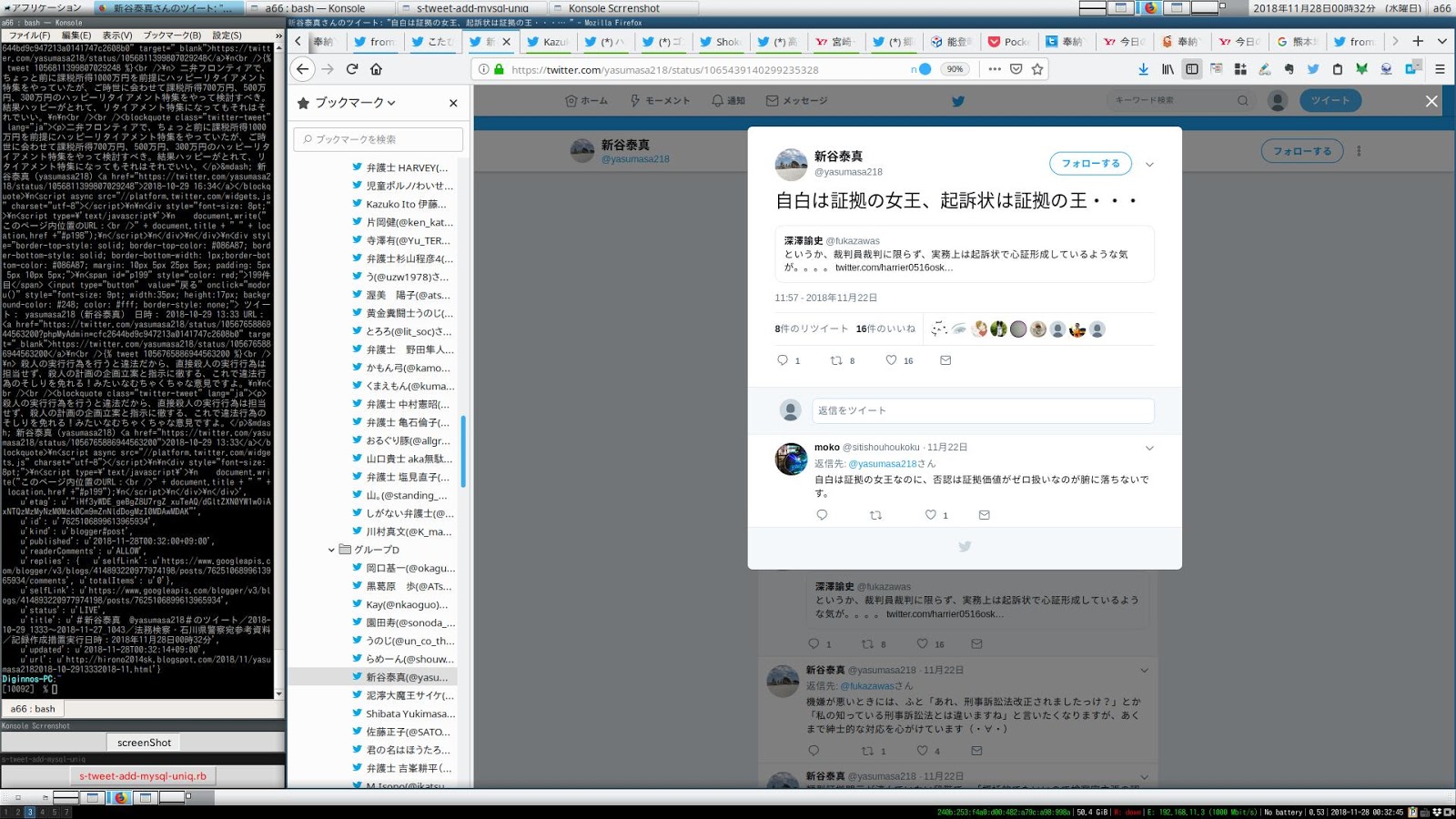Open the ブックマーク(B) menu in Konsole

point(172,35)
